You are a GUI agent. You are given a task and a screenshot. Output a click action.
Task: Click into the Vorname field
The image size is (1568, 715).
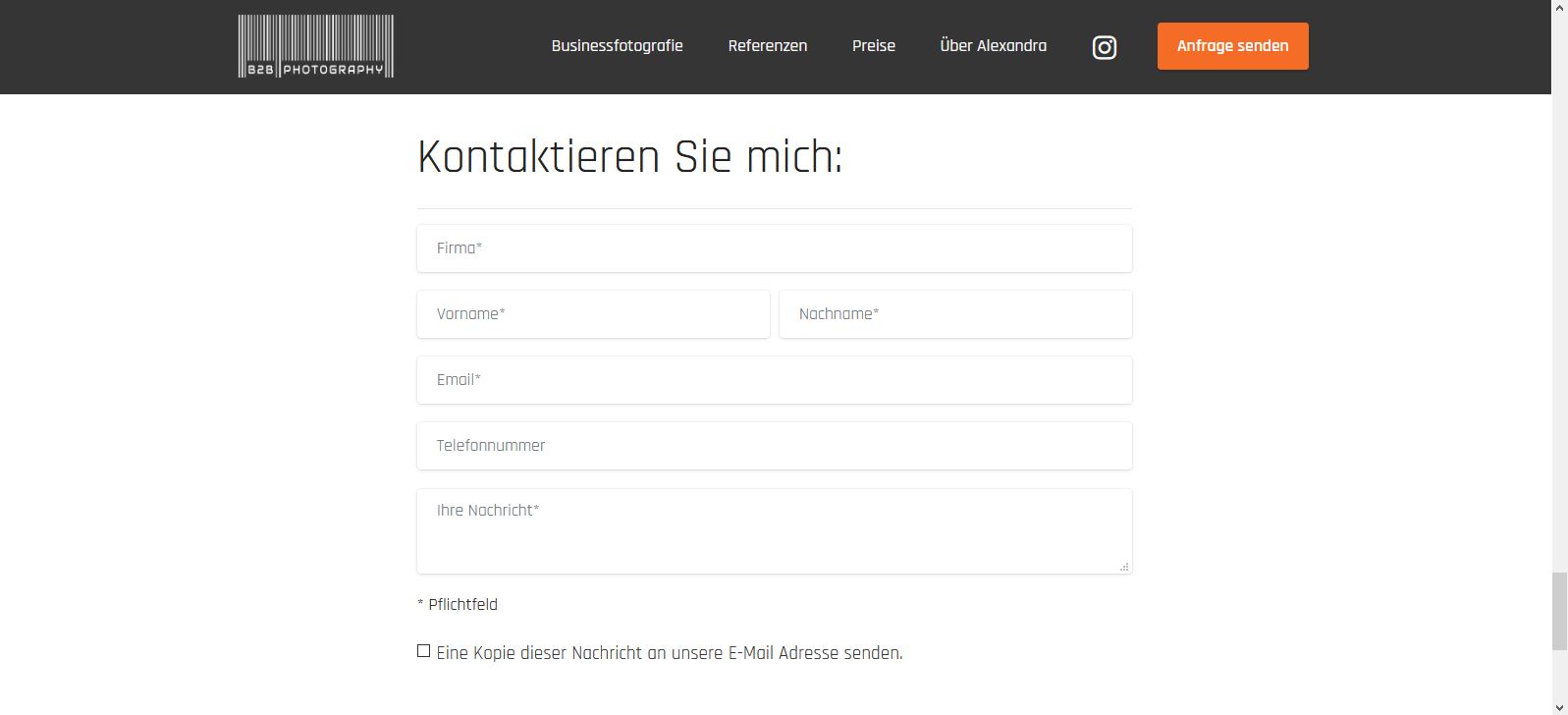point(593,314)
